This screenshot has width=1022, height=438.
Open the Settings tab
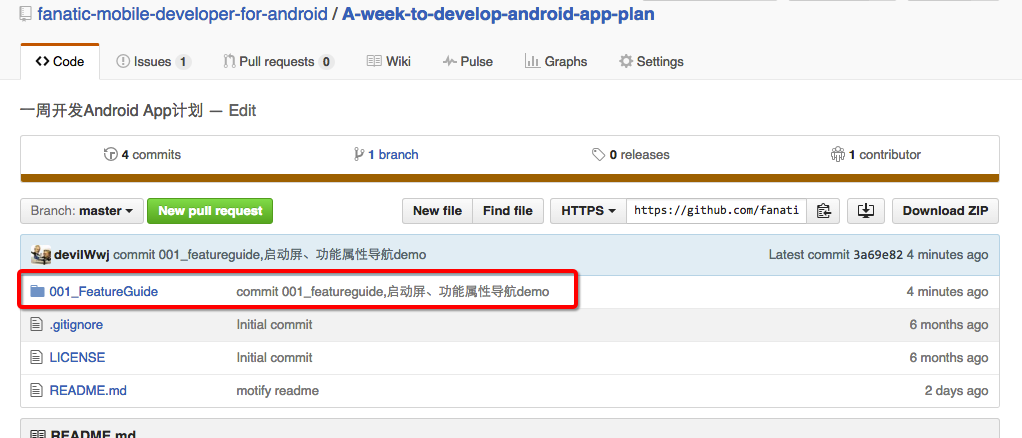point(651,62)
